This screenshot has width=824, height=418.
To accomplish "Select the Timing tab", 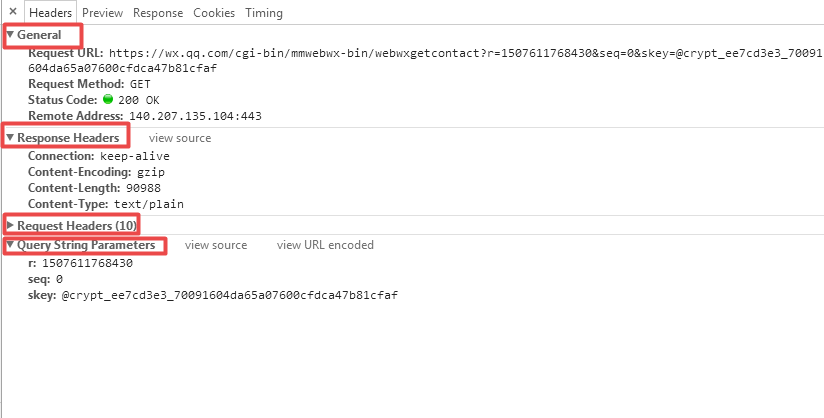I will [x=263, y=13].
